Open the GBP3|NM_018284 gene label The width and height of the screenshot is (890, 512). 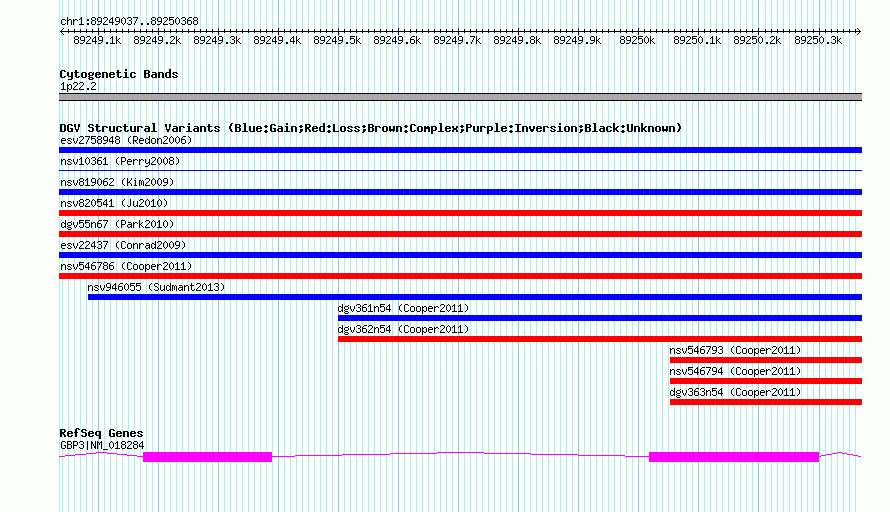pyautogui.click(x=102, y=446)
